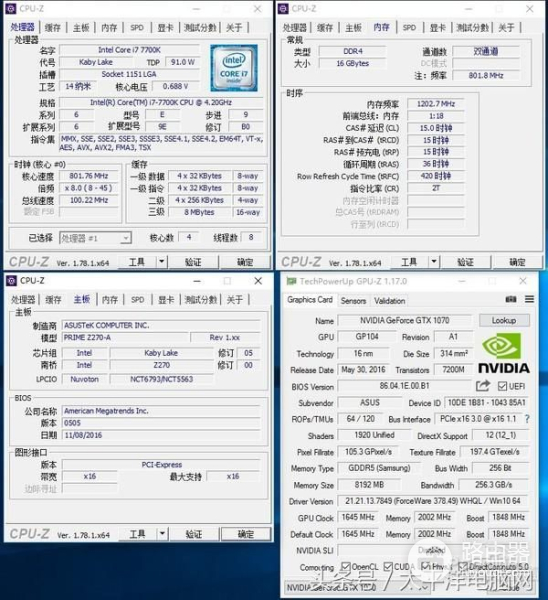Click the American Megatrends Inc. BIOS brand value
Image resolution: width=548 pixels, height=600 pixels.
point(161,411)
